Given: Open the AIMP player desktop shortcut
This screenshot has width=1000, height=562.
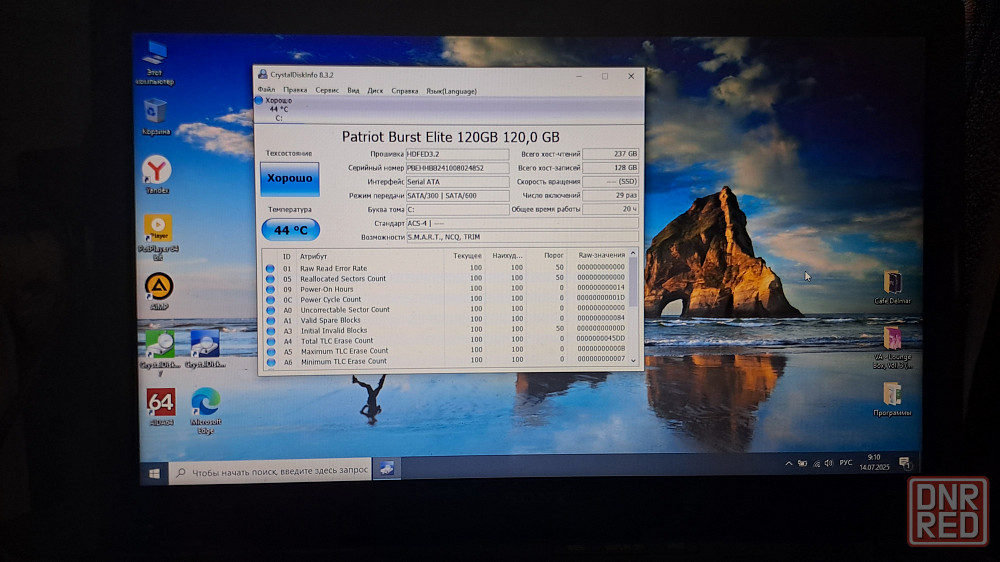Looking at the screenshot, I should click(159, 292).
